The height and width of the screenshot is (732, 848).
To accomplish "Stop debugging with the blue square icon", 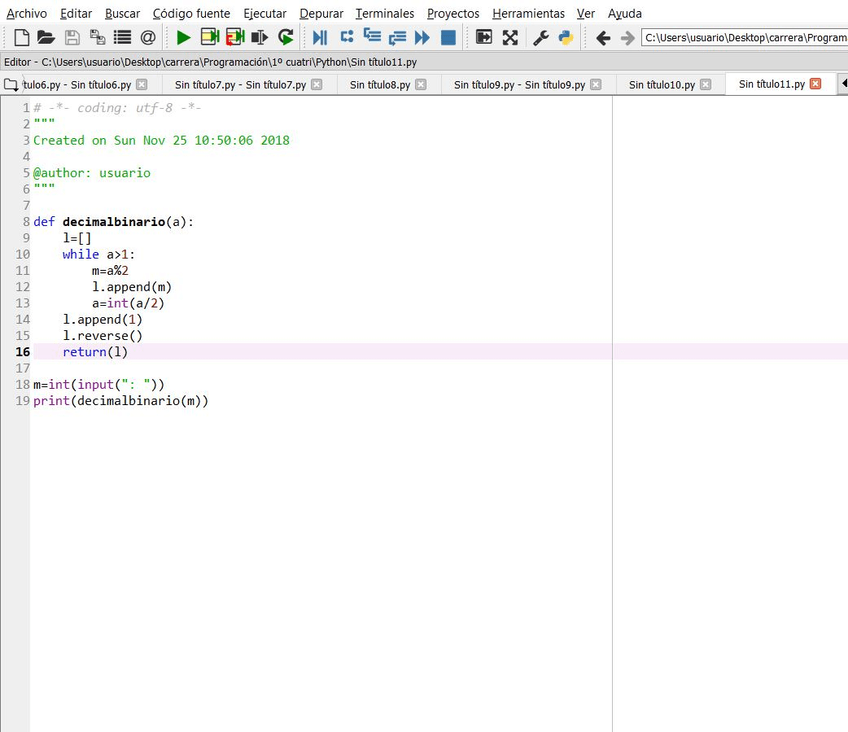I will tap(448, 38).
